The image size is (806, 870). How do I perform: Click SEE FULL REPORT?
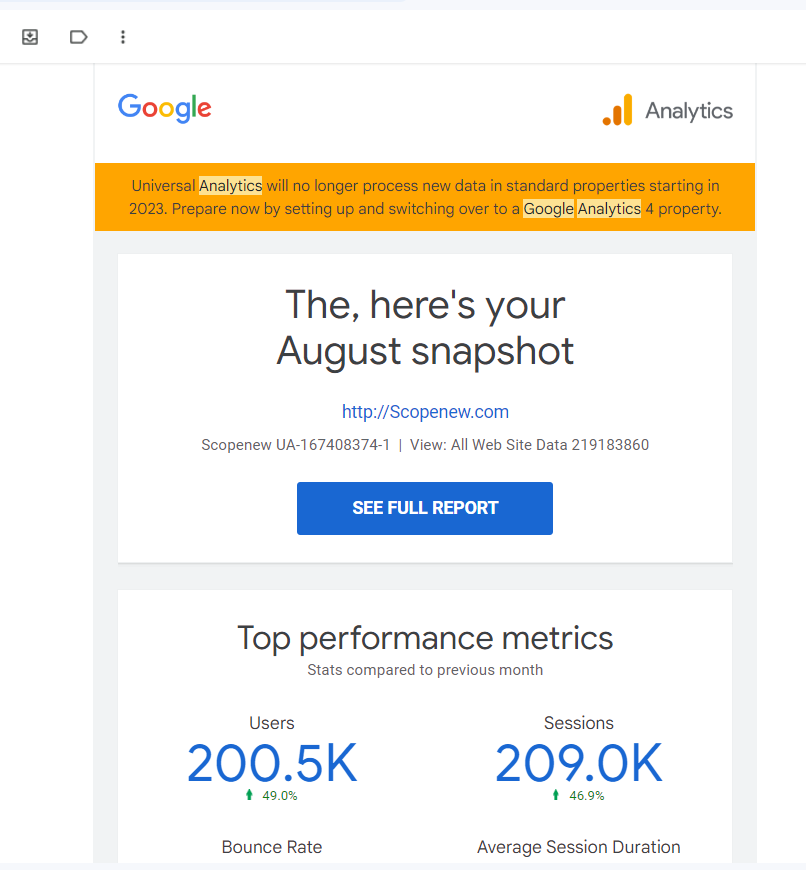[x=424, y=508]
